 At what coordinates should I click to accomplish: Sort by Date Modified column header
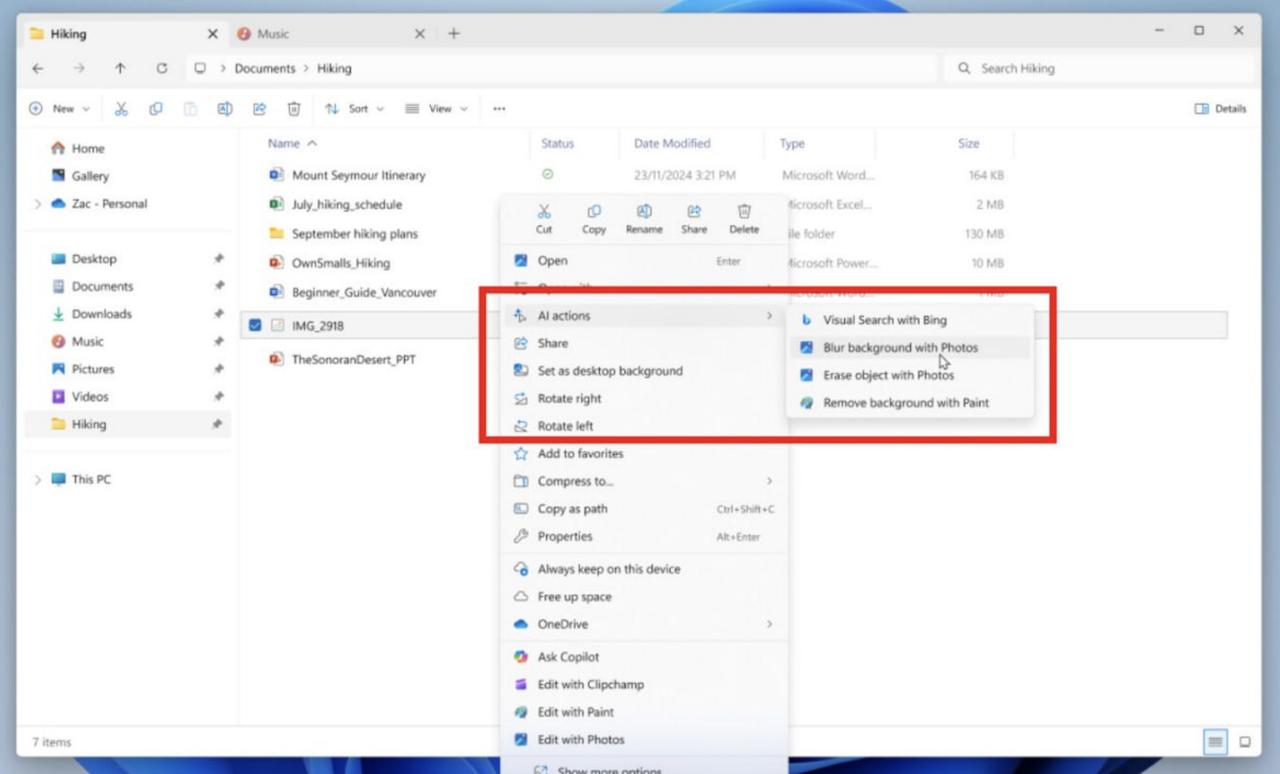pos(672,144)
